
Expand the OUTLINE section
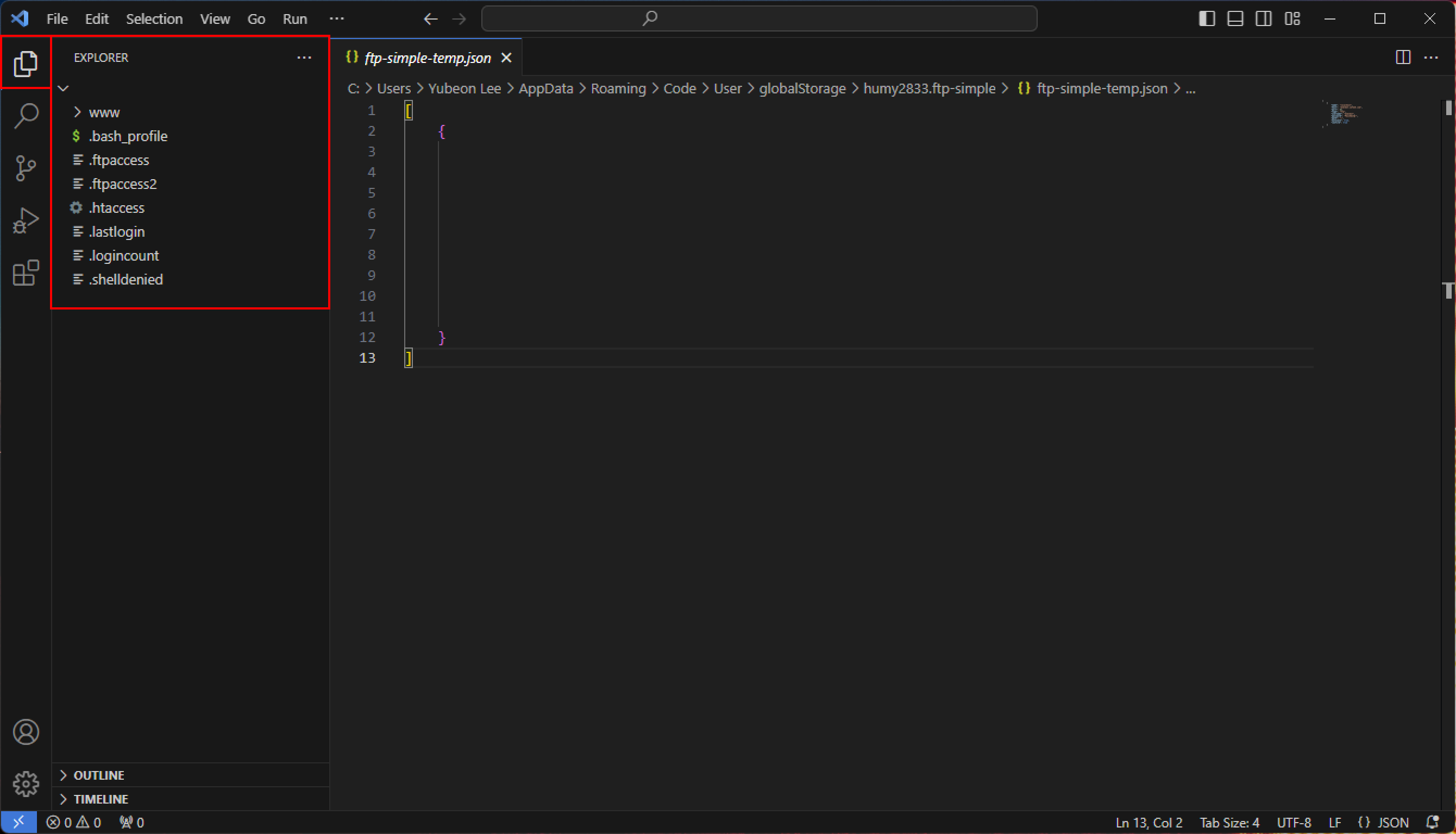[x=98, y=775]
